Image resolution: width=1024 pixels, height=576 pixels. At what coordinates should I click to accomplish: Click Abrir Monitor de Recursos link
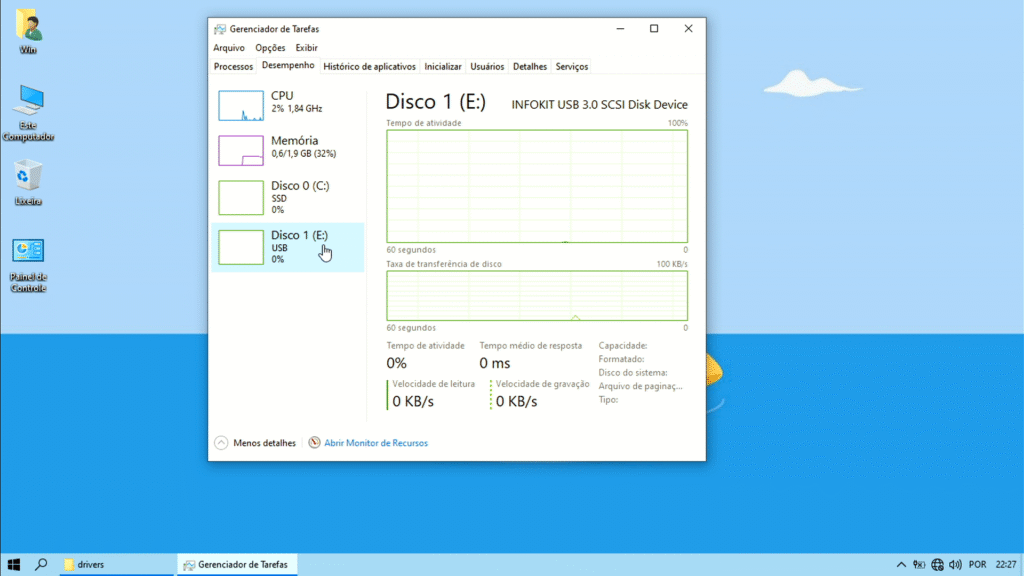tap(376, 443)
